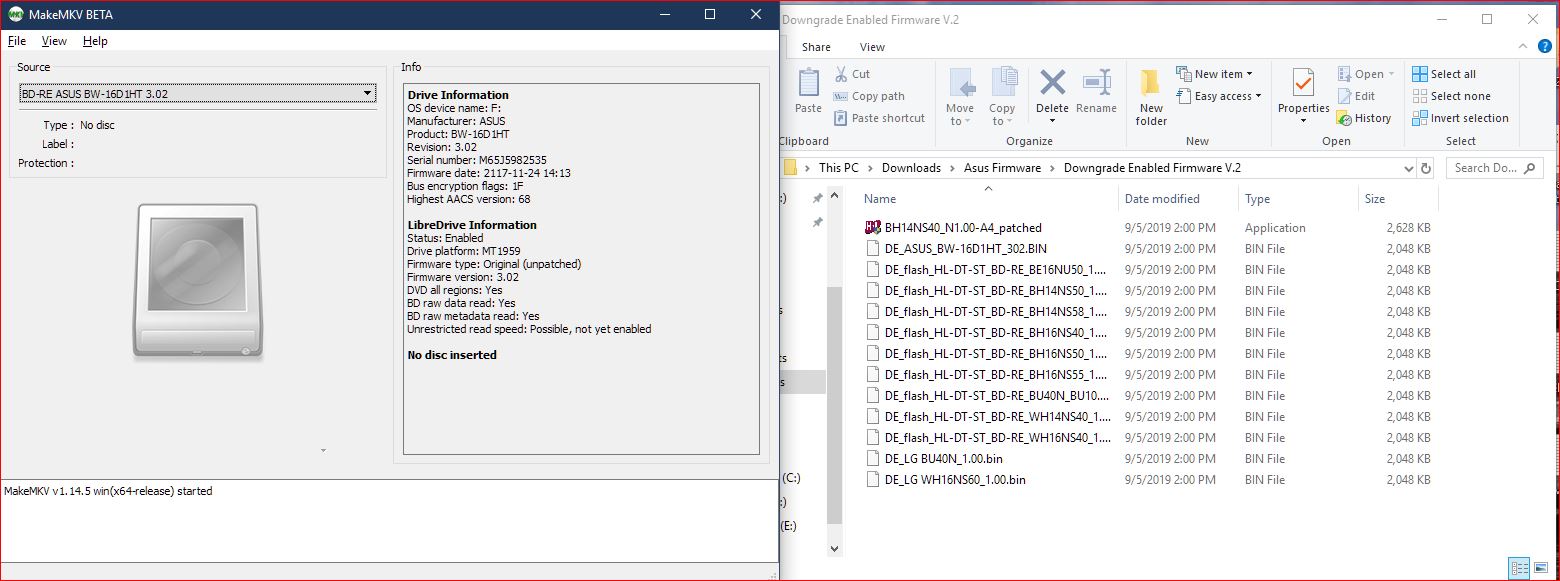Screen dimensions: 1560x581
Task: Click the Explorer refresh button
Action: (x=1427, y=168)
